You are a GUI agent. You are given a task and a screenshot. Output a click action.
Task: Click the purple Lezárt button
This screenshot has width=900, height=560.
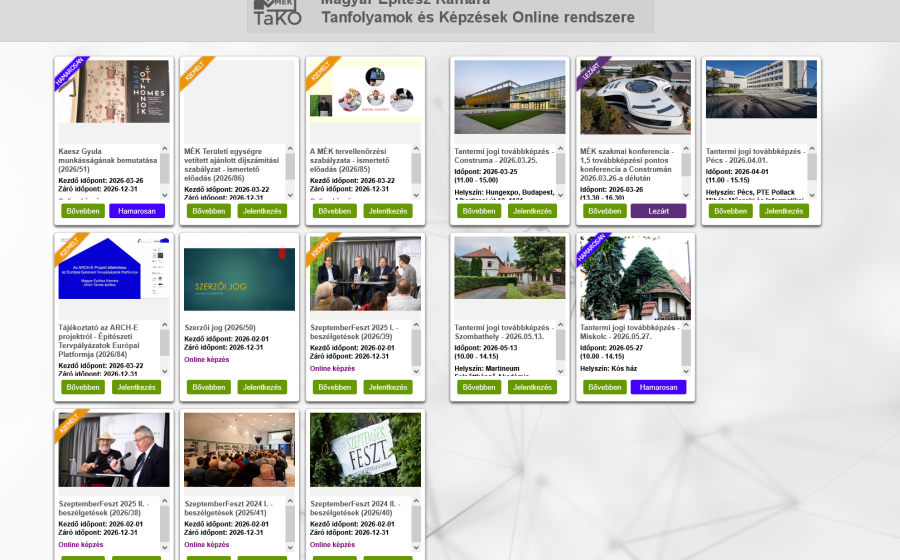click(658, 211)
